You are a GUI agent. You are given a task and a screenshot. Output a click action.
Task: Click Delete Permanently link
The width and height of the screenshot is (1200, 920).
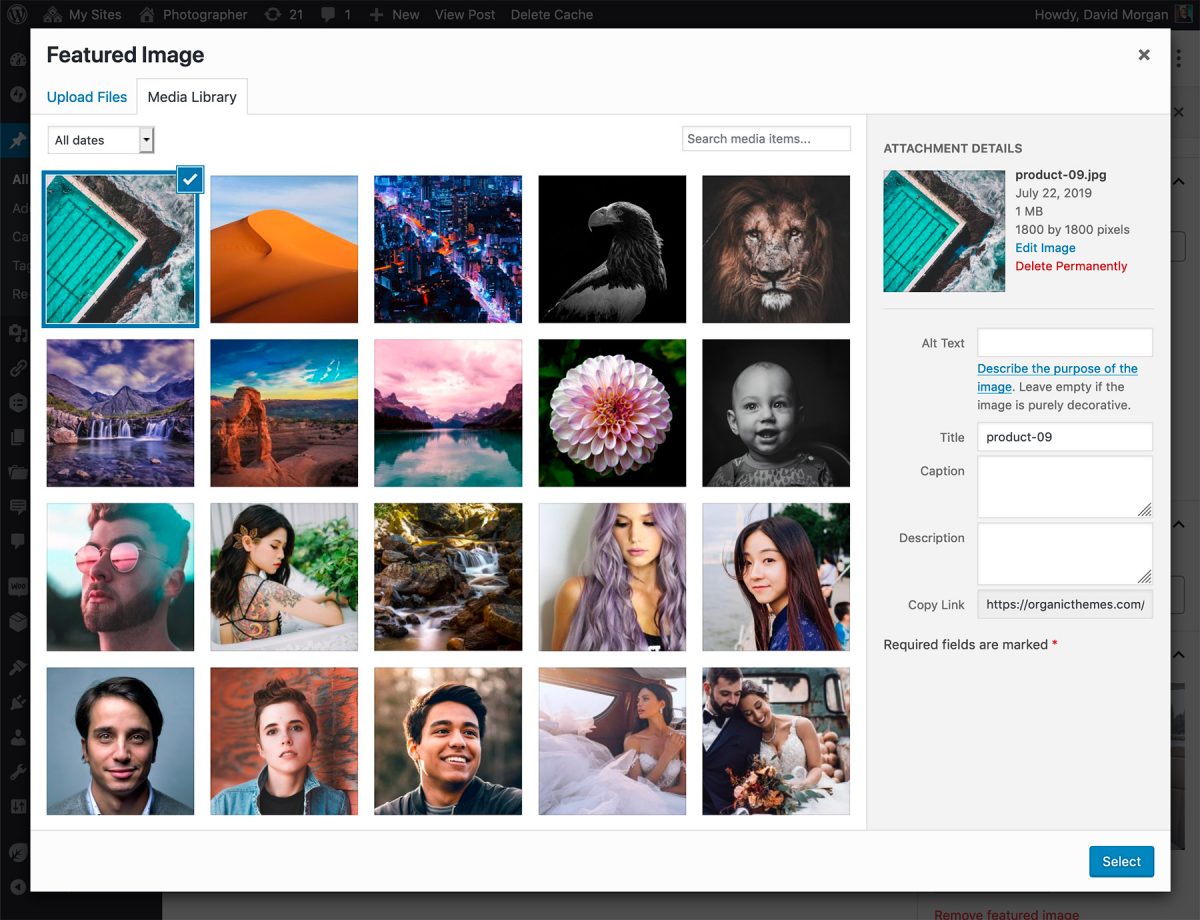[x=1071, y=266]
